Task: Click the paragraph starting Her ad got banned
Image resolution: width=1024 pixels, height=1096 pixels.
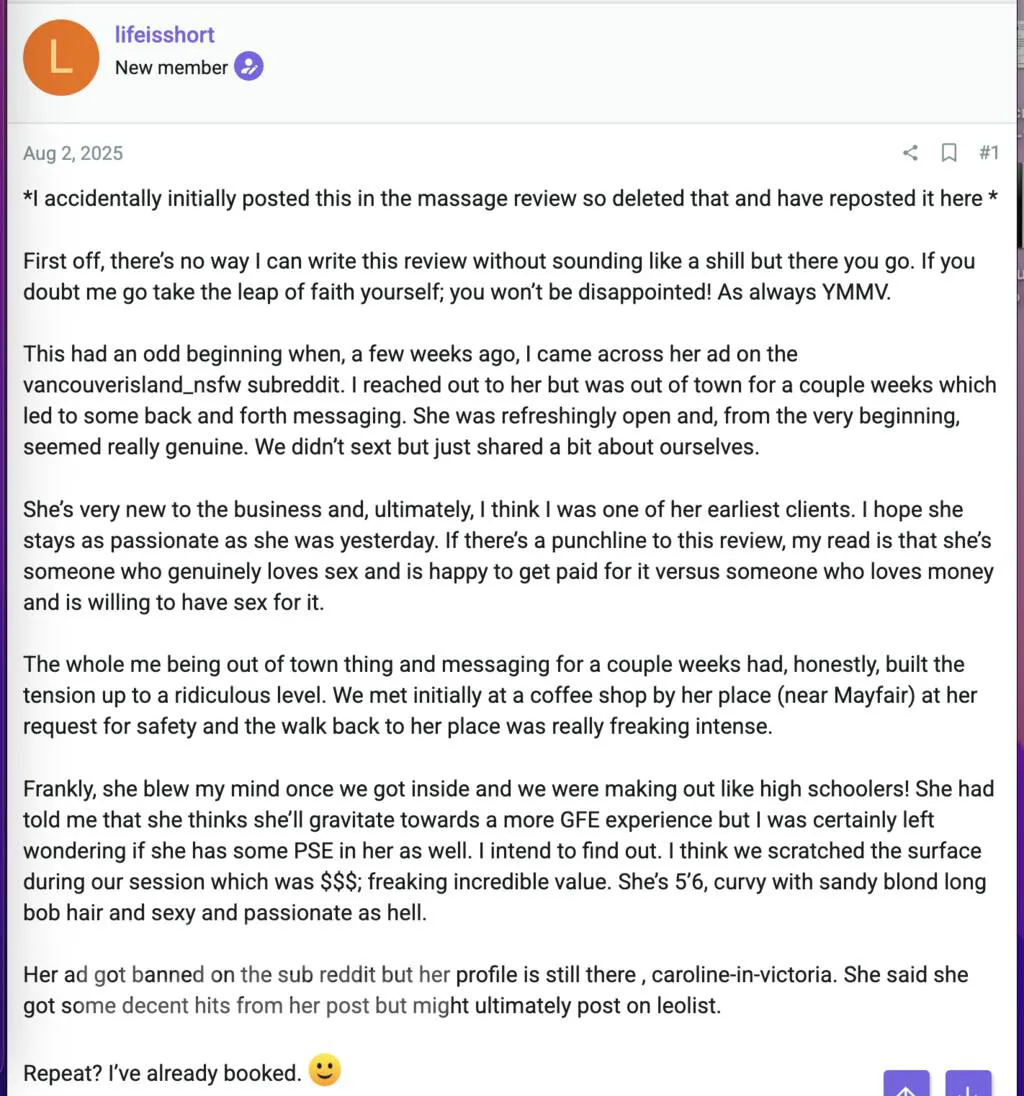Action: click(x=495, y=990)
